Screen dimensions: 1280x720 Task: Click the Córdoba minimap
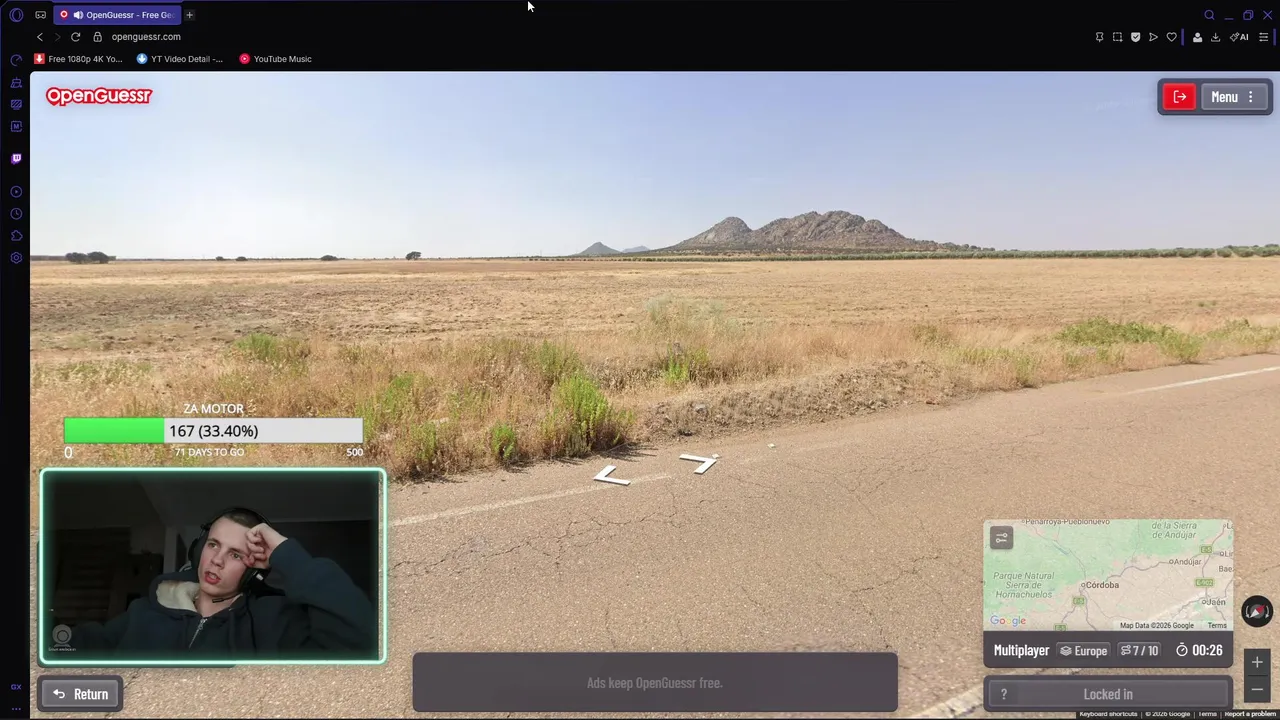(1108, 575)
